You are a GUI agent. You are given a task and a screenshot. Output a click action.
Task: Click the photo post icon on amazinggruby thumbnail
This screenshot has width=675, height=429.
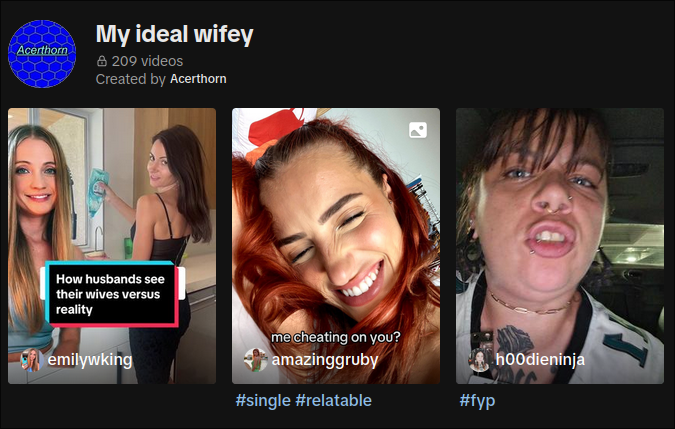(x=418, y=130)
